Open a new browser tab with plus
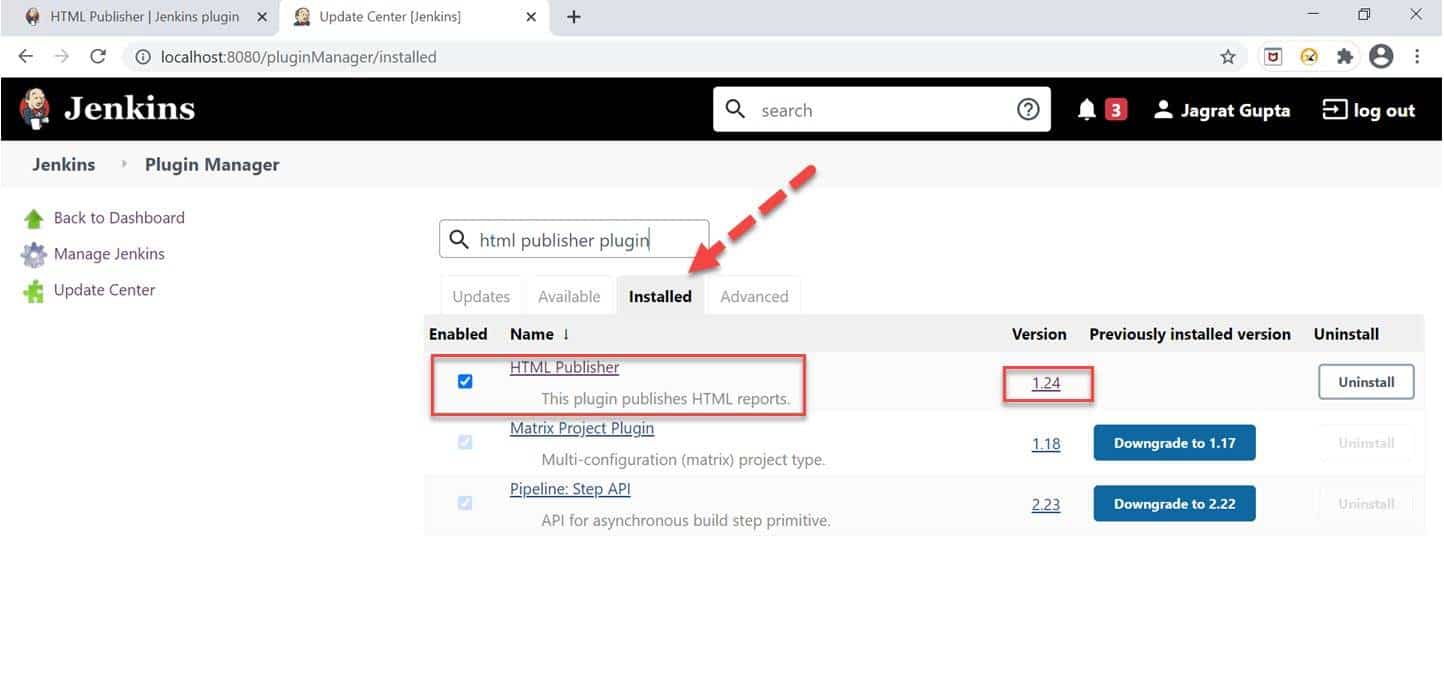The image size is (1444, 674). click(x=573, y=17)
